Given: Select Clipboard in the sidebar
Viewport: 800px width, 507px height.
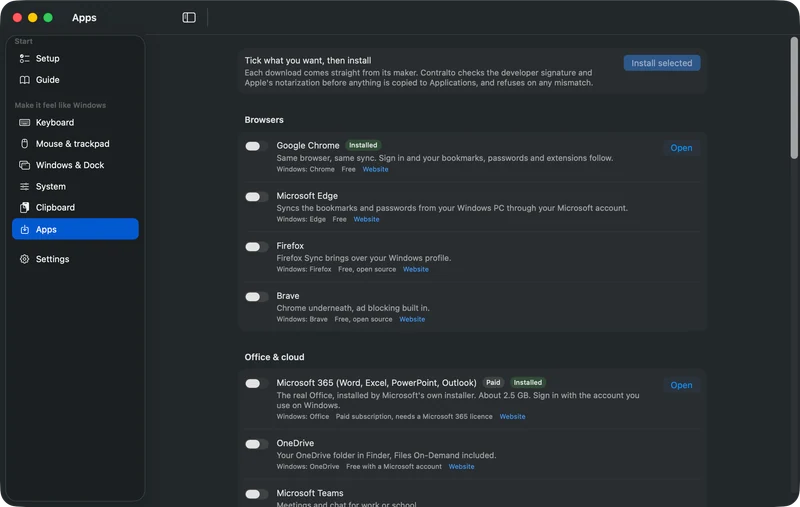Looking at the screenshot, I should point(75,208).
